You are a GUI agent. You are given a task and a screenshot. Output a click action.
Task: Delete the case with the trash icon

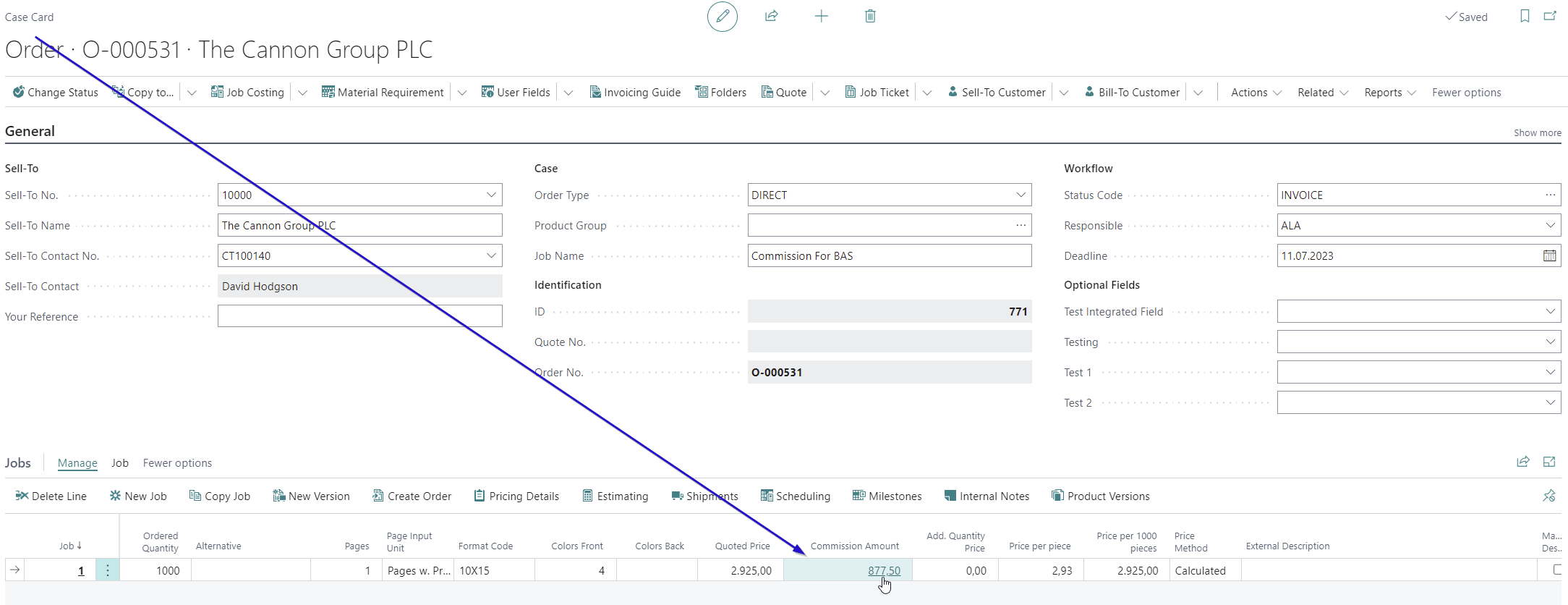pyautogui.click(x=870, y=16)
